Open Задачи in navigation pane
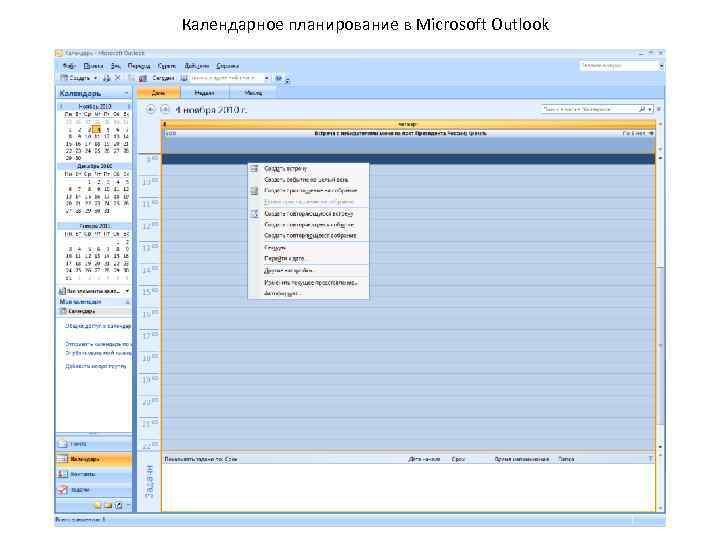This screenshot has width=720, height=540. pos(94,490)
